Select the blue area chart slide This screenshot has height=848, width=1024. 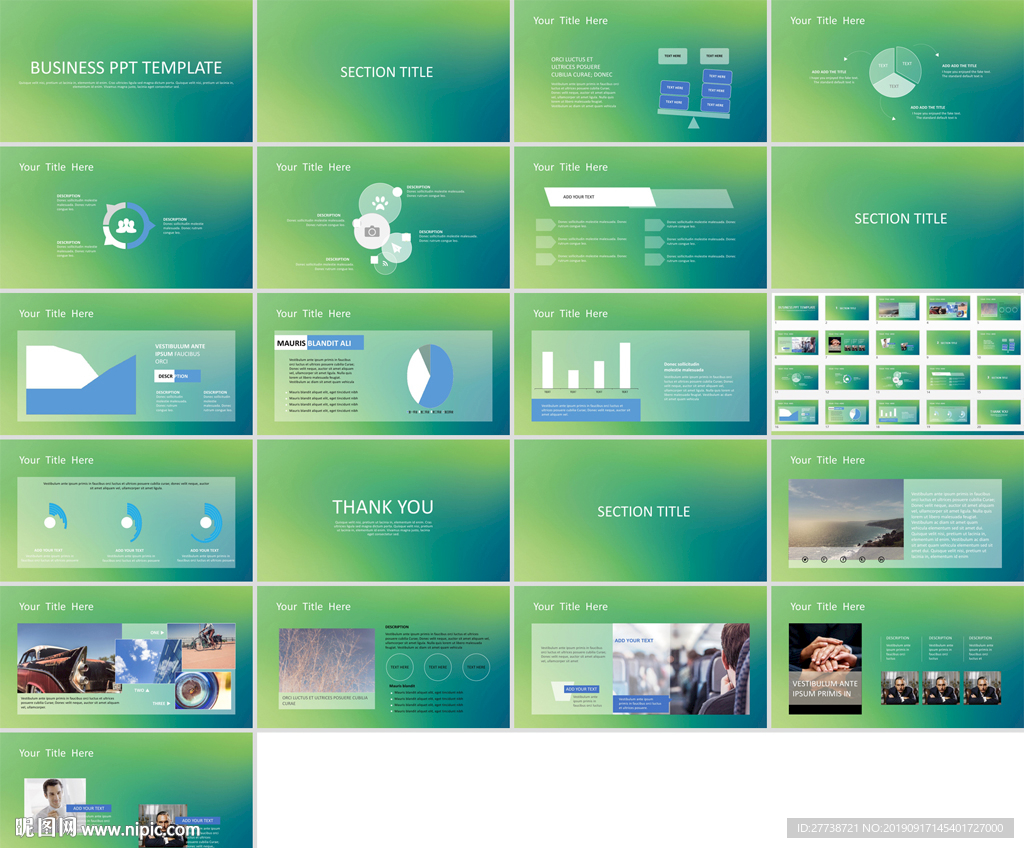tap(126, 364)
